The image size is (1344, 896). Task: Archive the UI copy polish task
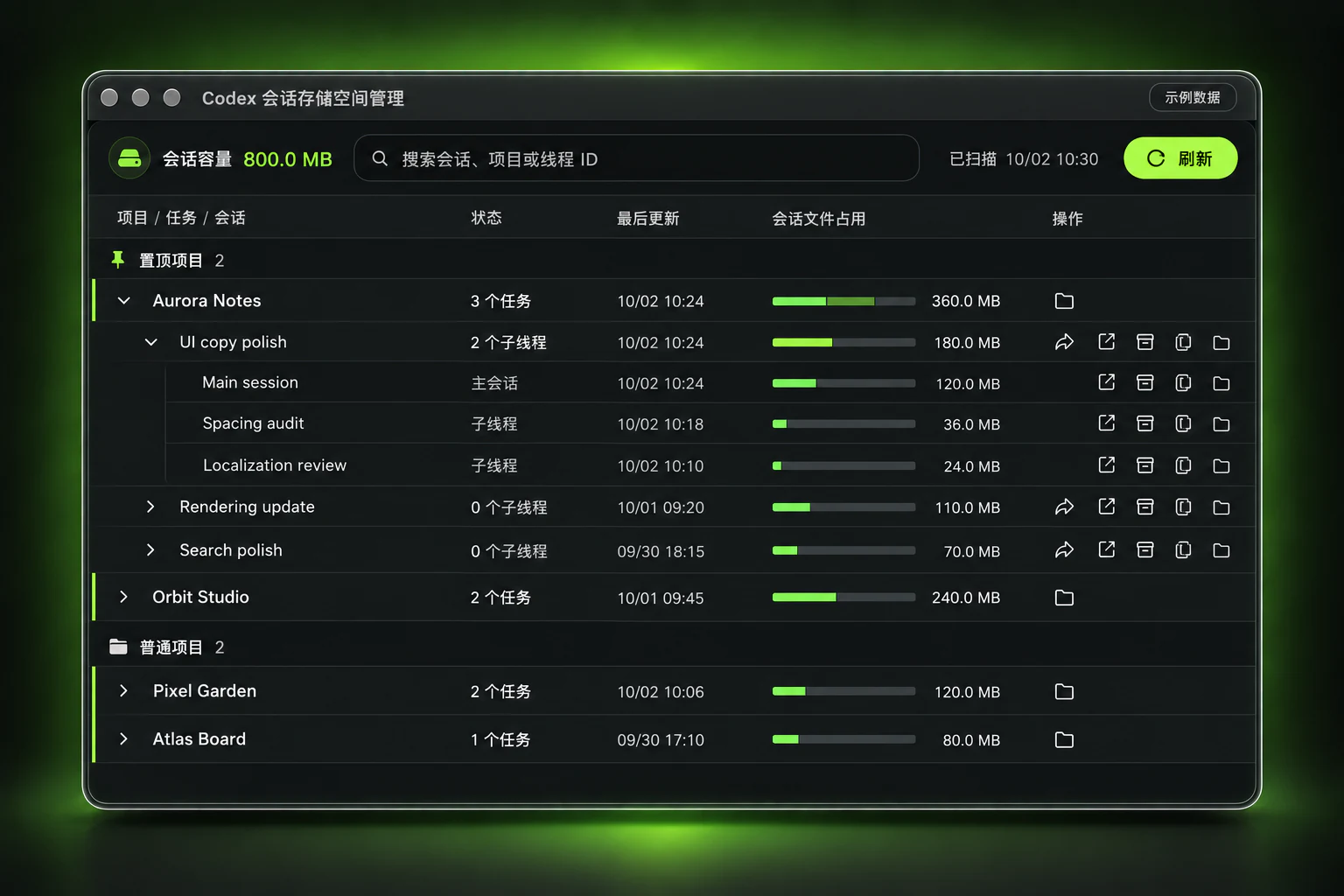pyautogui.click(x=1144, y=342)
